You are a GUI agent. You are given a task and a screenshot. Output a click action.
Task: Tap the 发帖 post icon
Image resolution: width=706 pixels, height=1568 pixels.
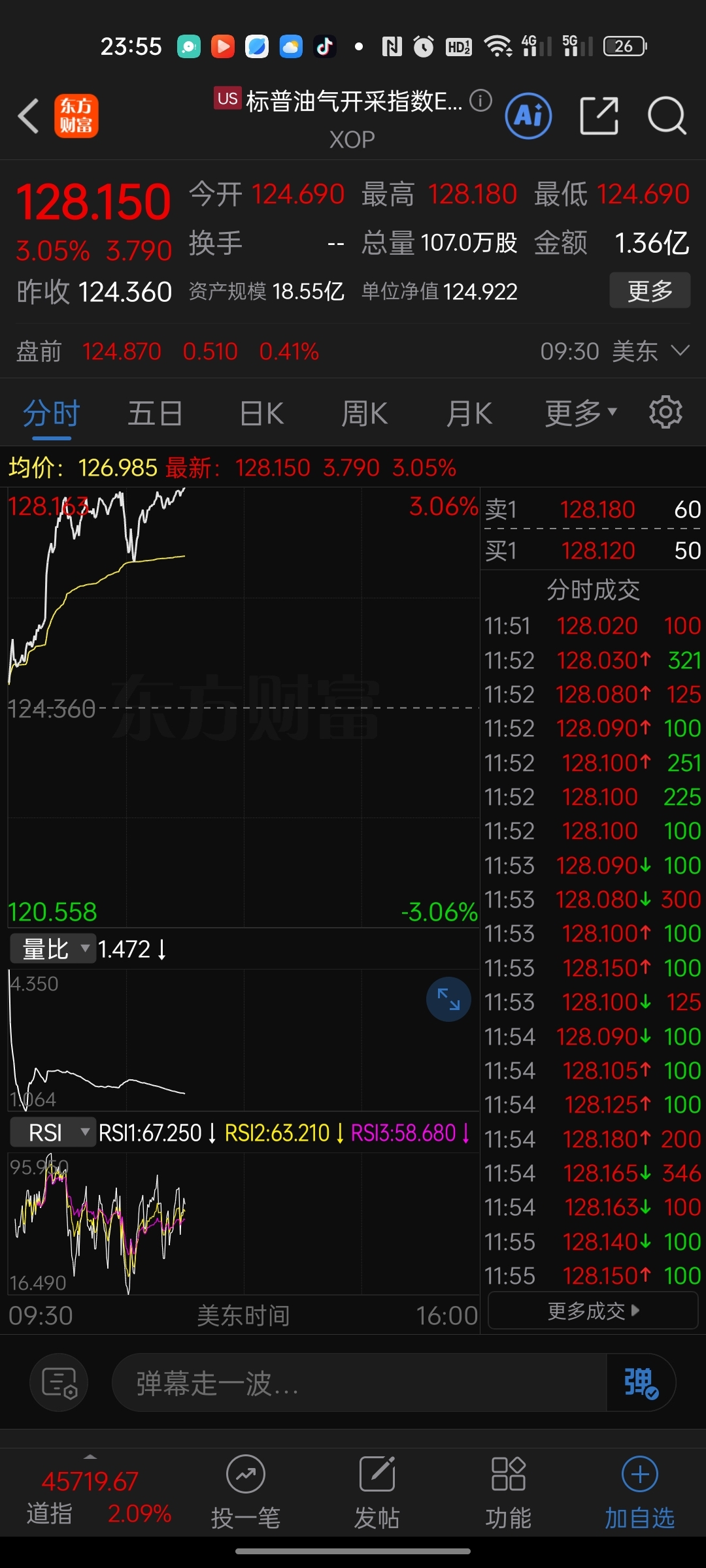pyautogui.click(x=377, y=1494)
